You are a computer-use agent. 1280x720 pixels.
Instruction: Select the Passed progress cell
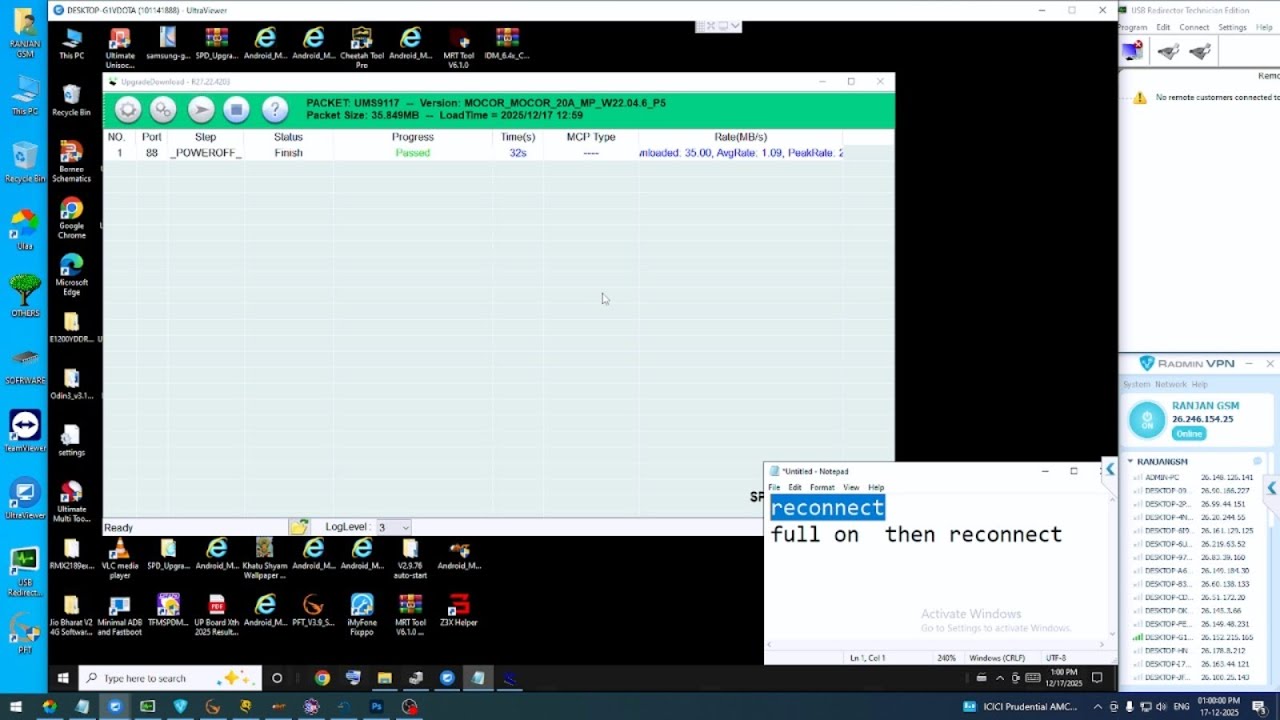click(412, 153)
